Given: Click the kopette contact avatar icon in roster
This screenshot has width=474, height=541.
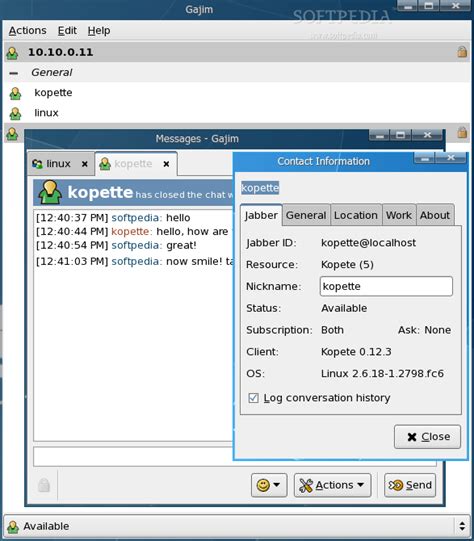Looking at the screenshot, I should tap(15, 93).
